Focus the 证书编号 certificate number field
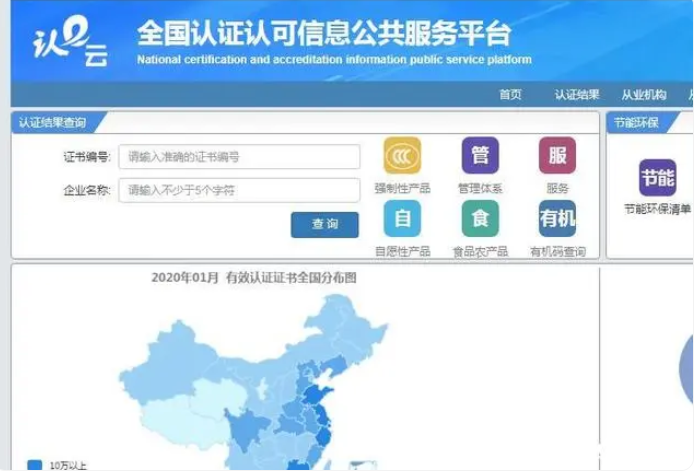 tap(239, 157)
